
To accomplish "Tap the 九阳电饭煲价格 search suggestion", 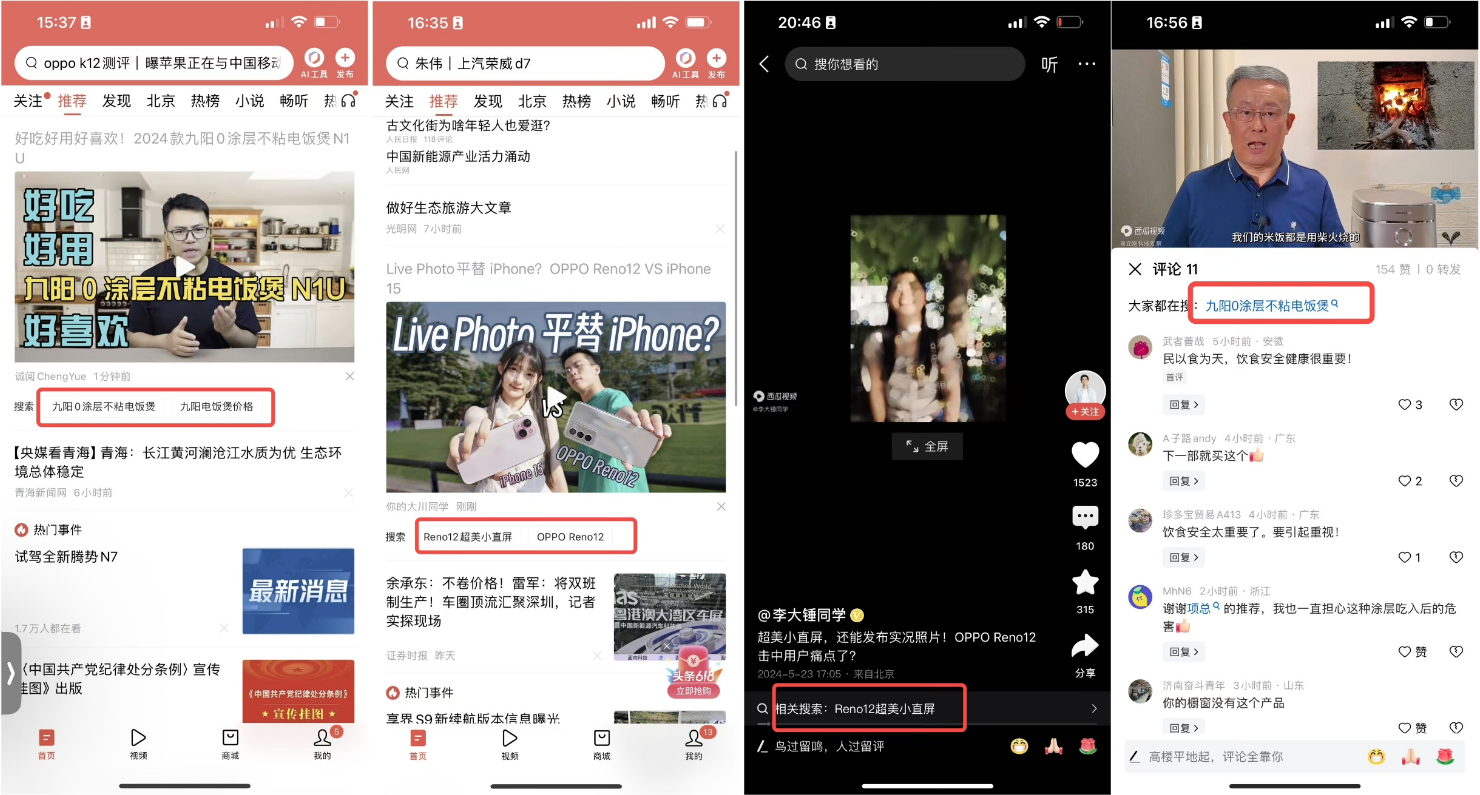I will click(x=217, y=407).
